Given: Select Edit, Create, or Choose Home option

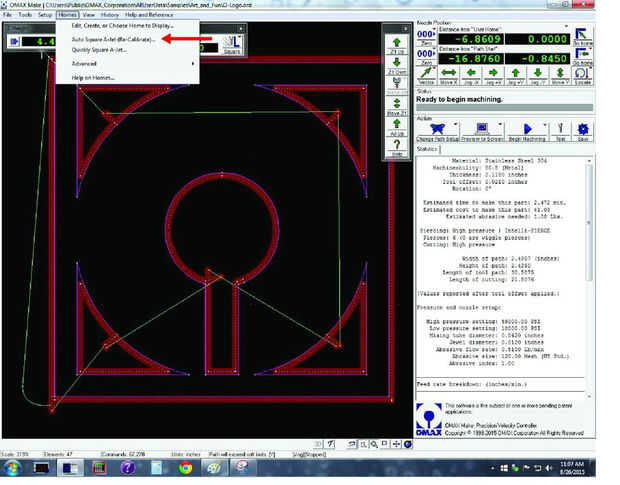Looking at the screenshot, I should [x=122, y=26].
